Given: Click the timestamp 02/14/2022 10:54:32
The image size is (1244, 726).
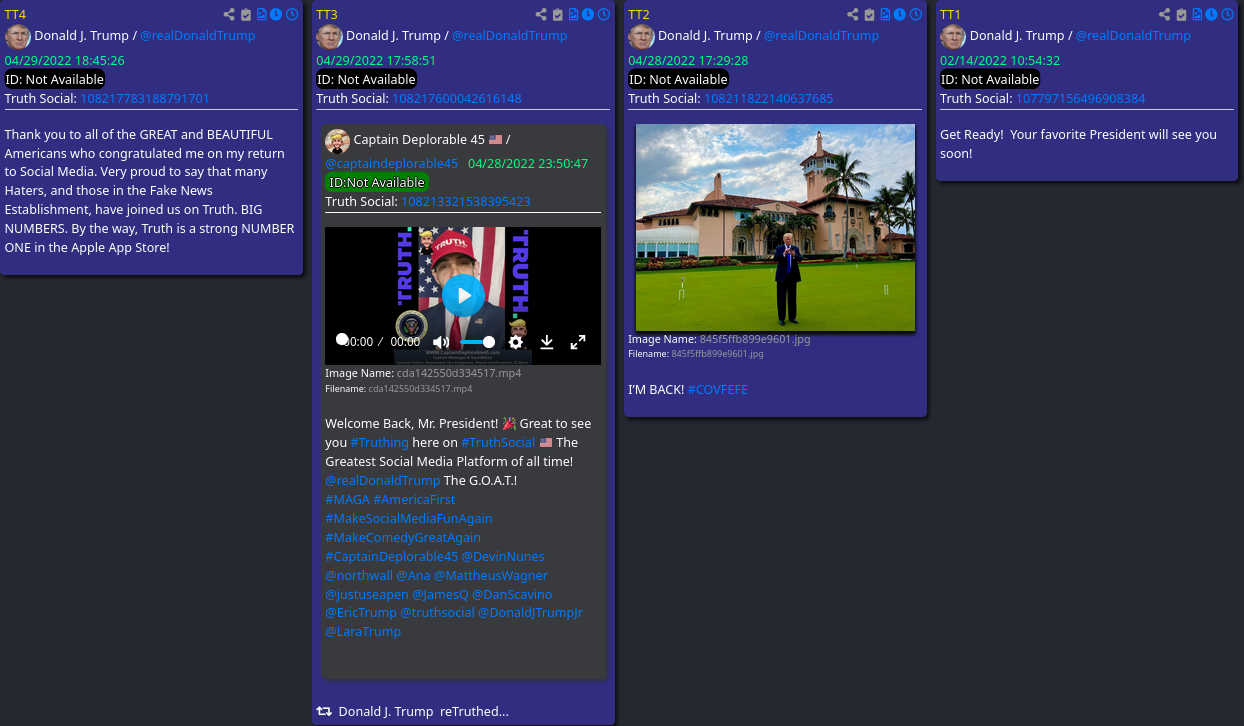Looking at the screenshot, I should pyautogui.click(x=1000, y=61).
